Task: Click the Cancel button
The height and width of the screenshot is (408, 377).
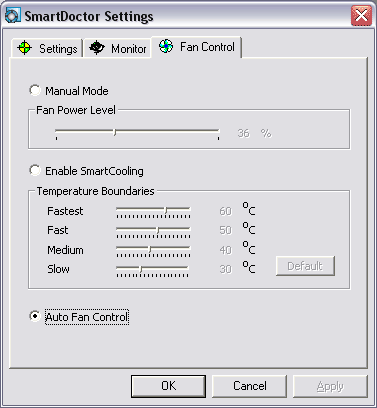Action: (x=249, y=386)
